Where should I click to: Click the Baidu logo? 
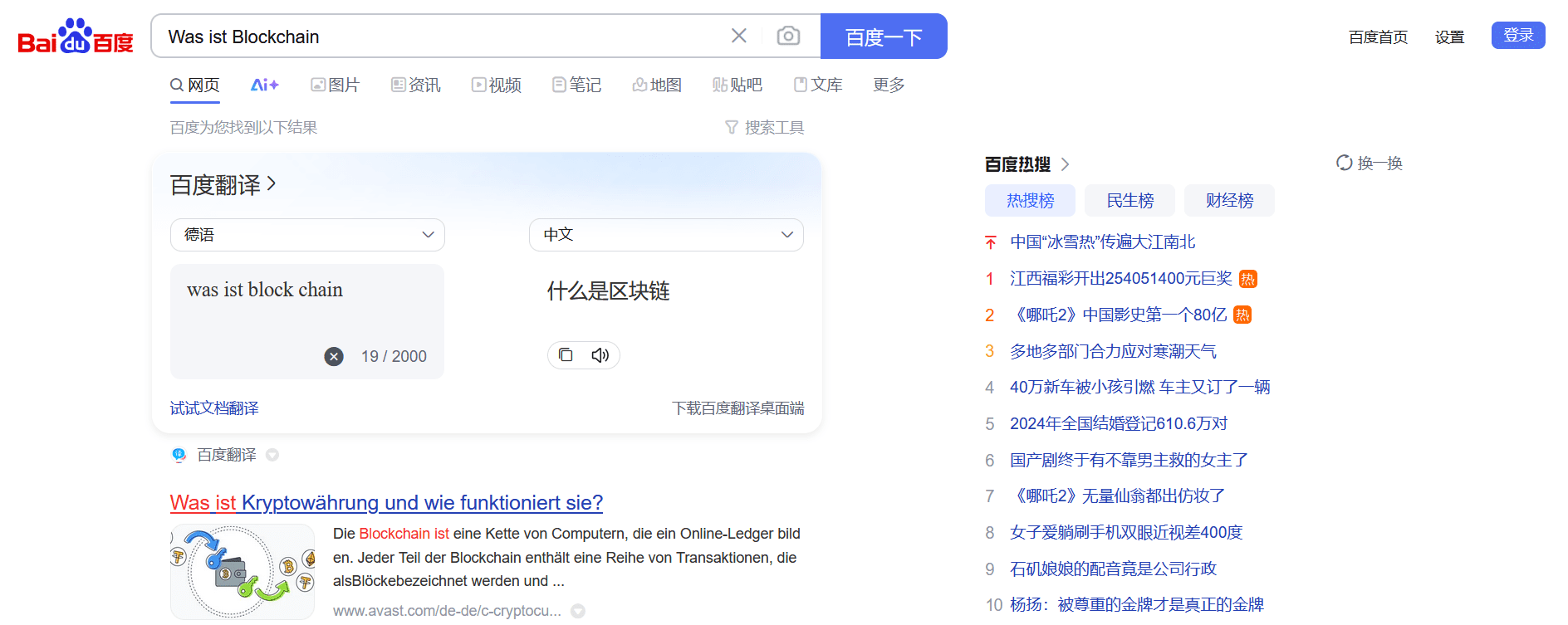coord(76,36)
